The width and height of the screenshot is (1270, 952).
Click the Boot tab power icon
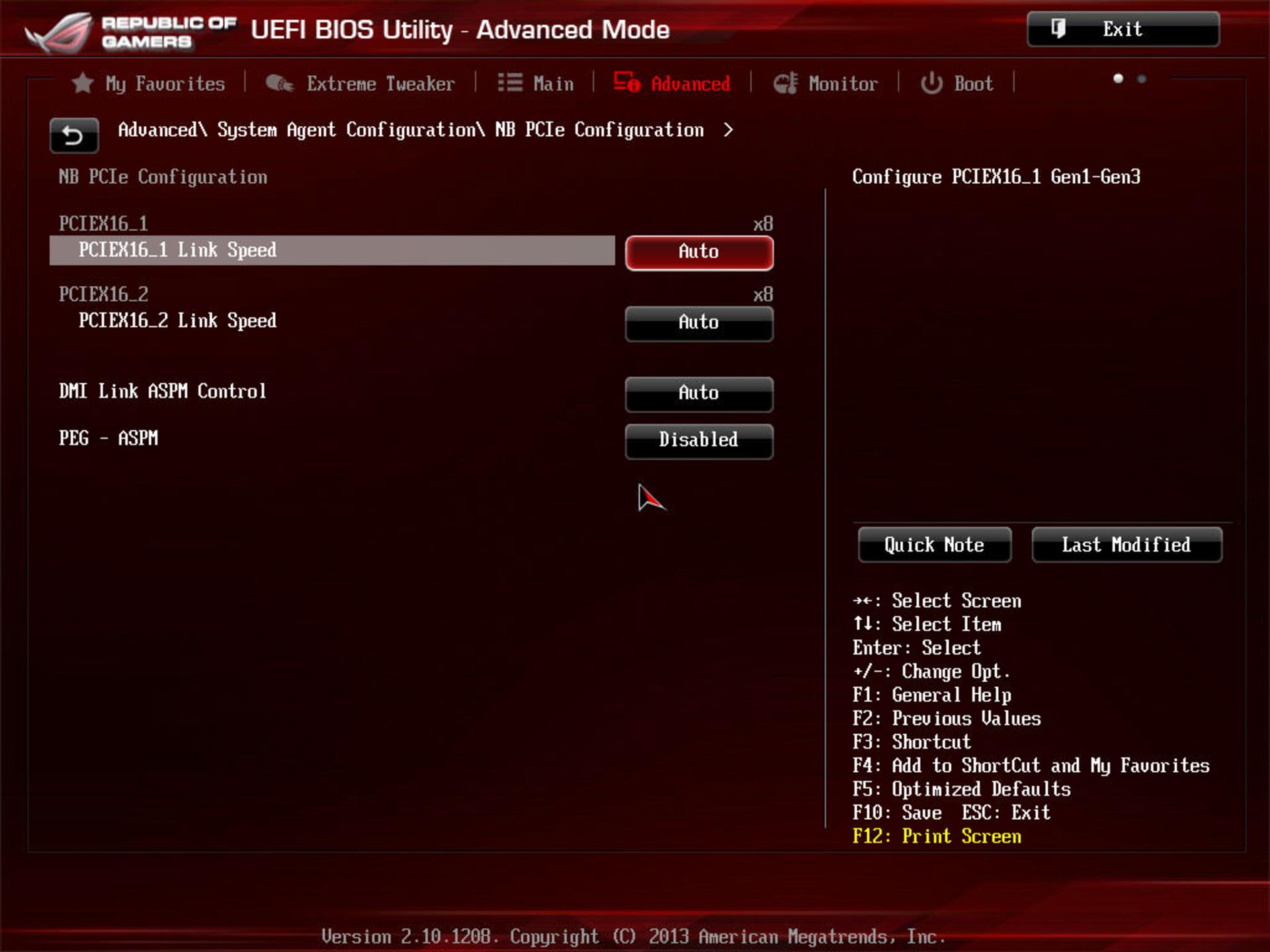pyautogui.click(x=931, y=83)
